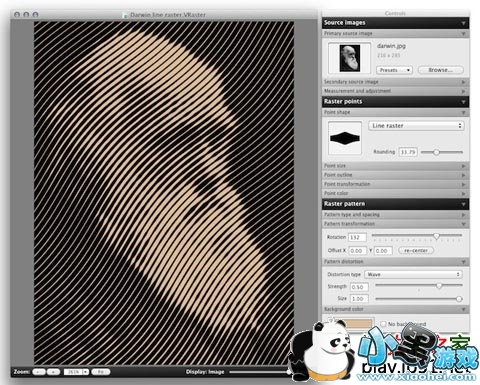The image size is (480, 385).
Task: Open the Presets dropdown
Action: [394, 70]
